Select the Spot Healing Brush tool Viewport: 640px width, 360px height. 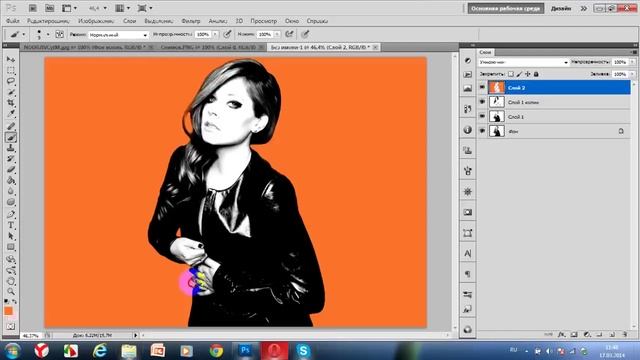click(11, 127)
